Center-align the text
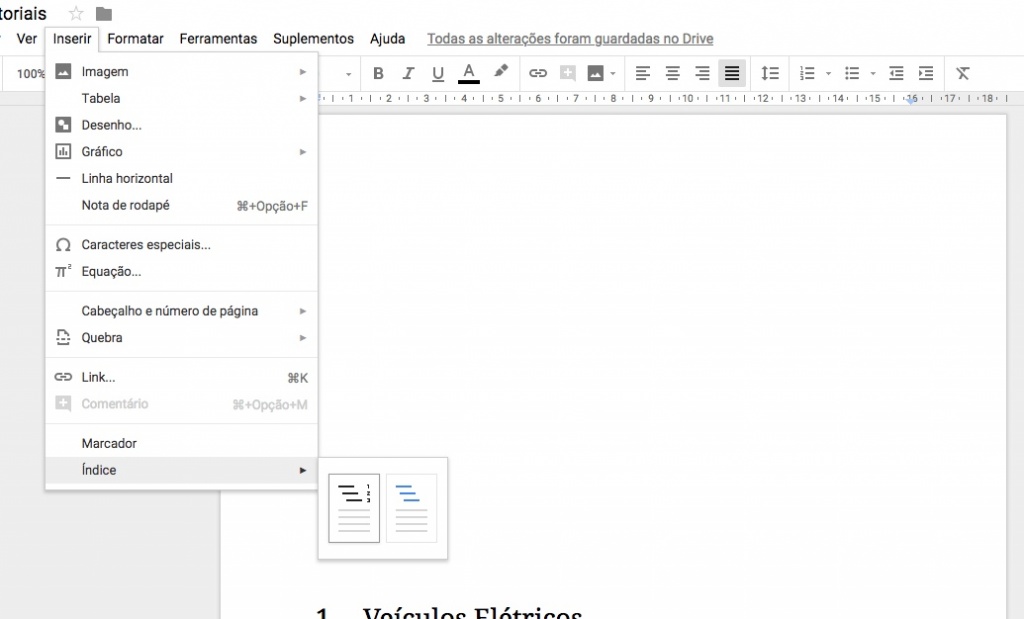1024x619 pixels. 672,72
